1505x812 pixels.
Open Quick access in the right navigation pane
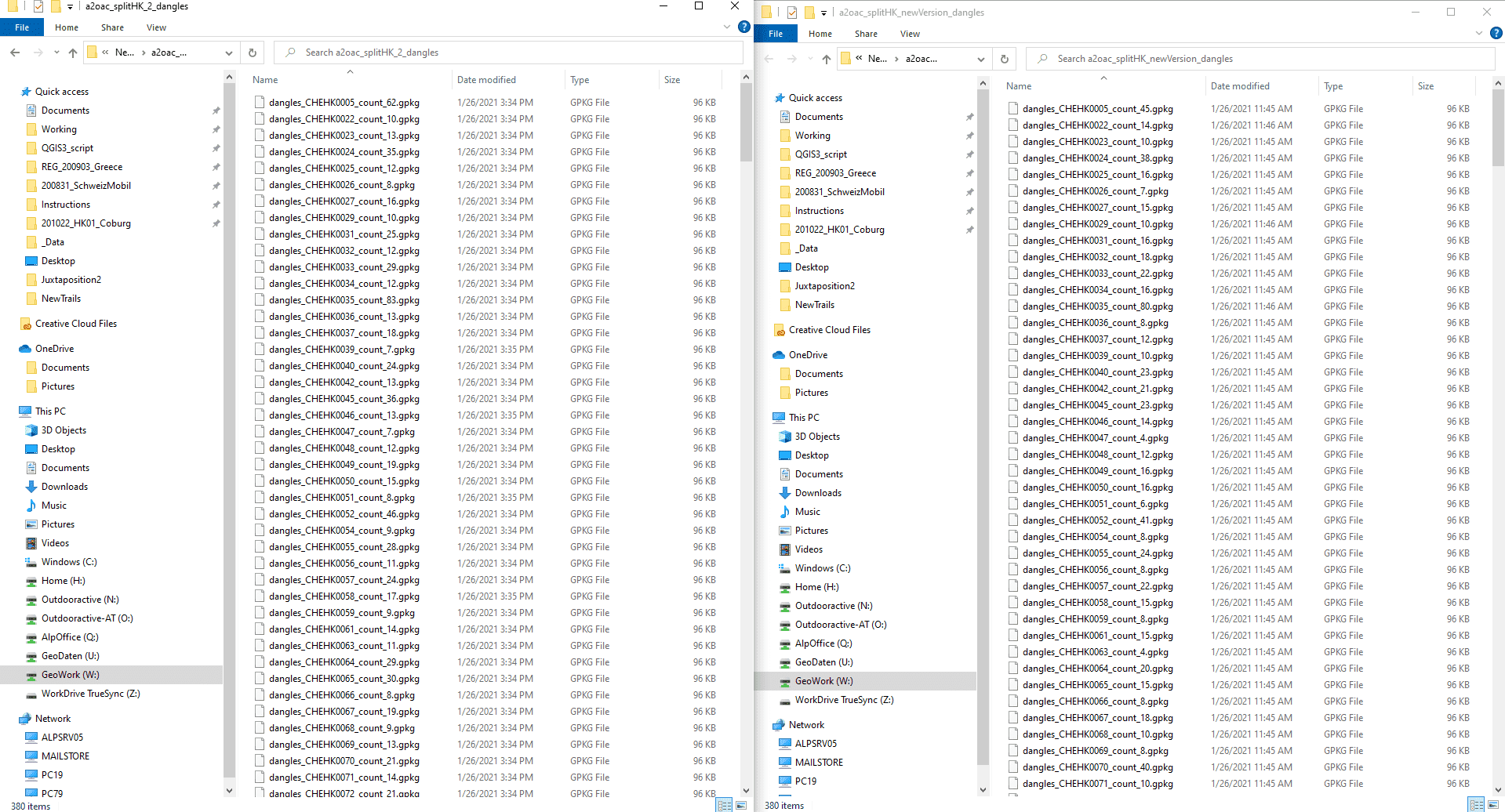pos(816,98)
